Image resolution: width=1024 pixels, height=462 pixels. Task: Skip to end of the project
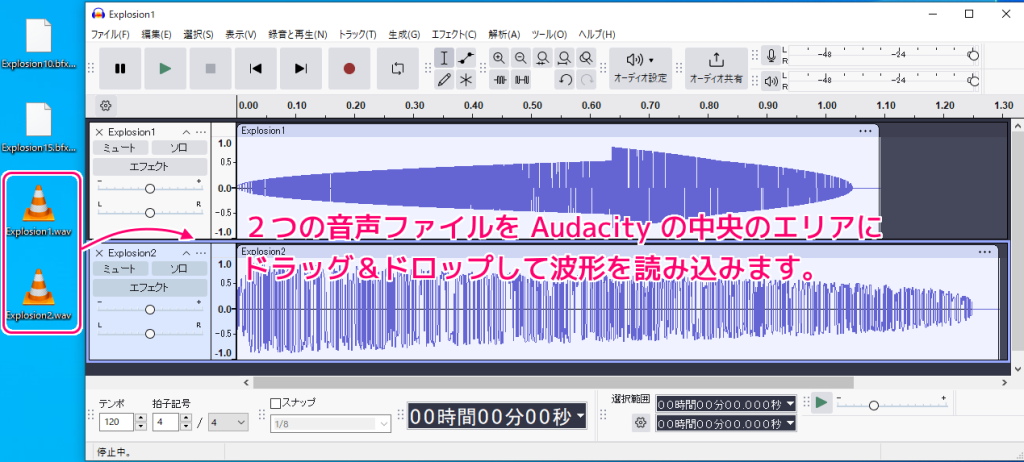301,69
